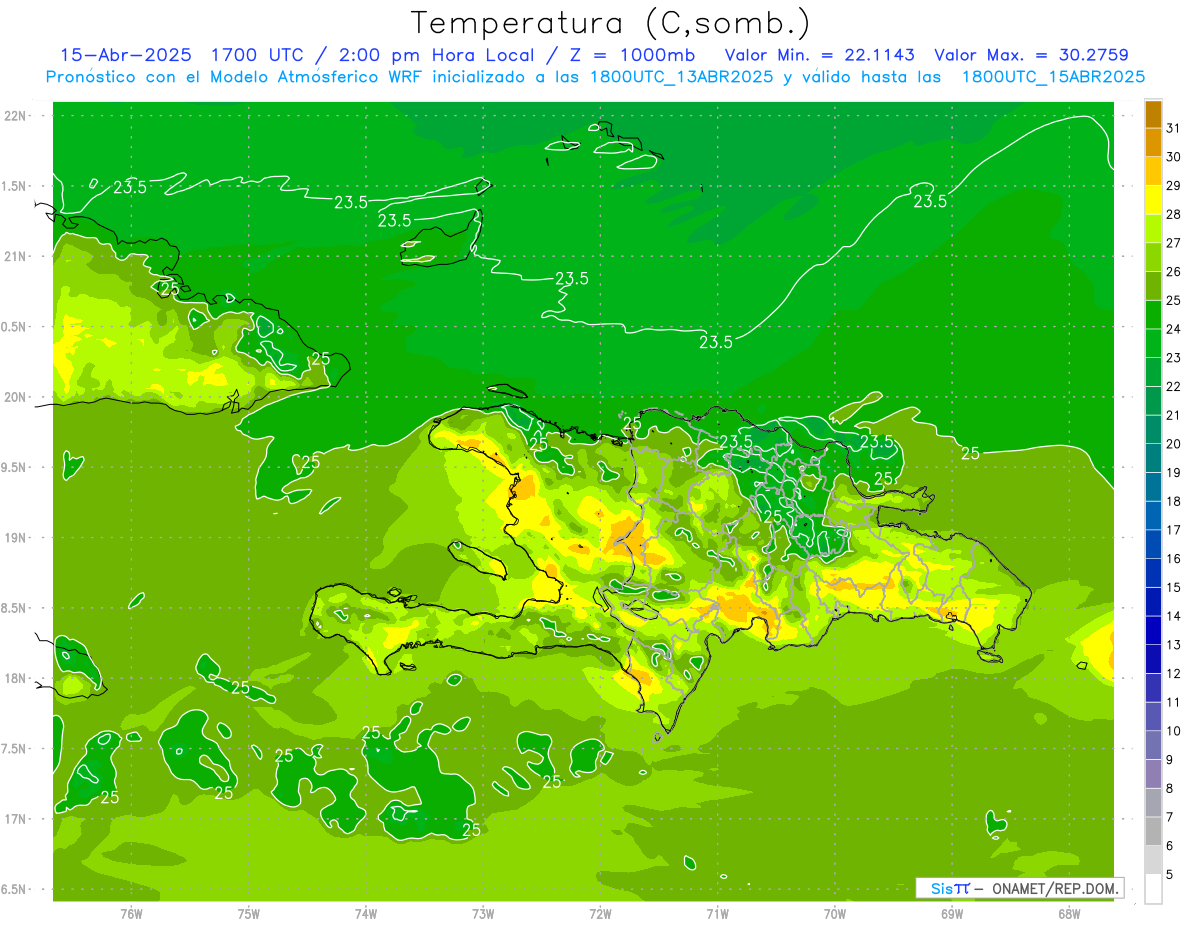Click the 75W longitude axis label
The height and width of the screenshot is (927, 1200).
pos(249,914)
